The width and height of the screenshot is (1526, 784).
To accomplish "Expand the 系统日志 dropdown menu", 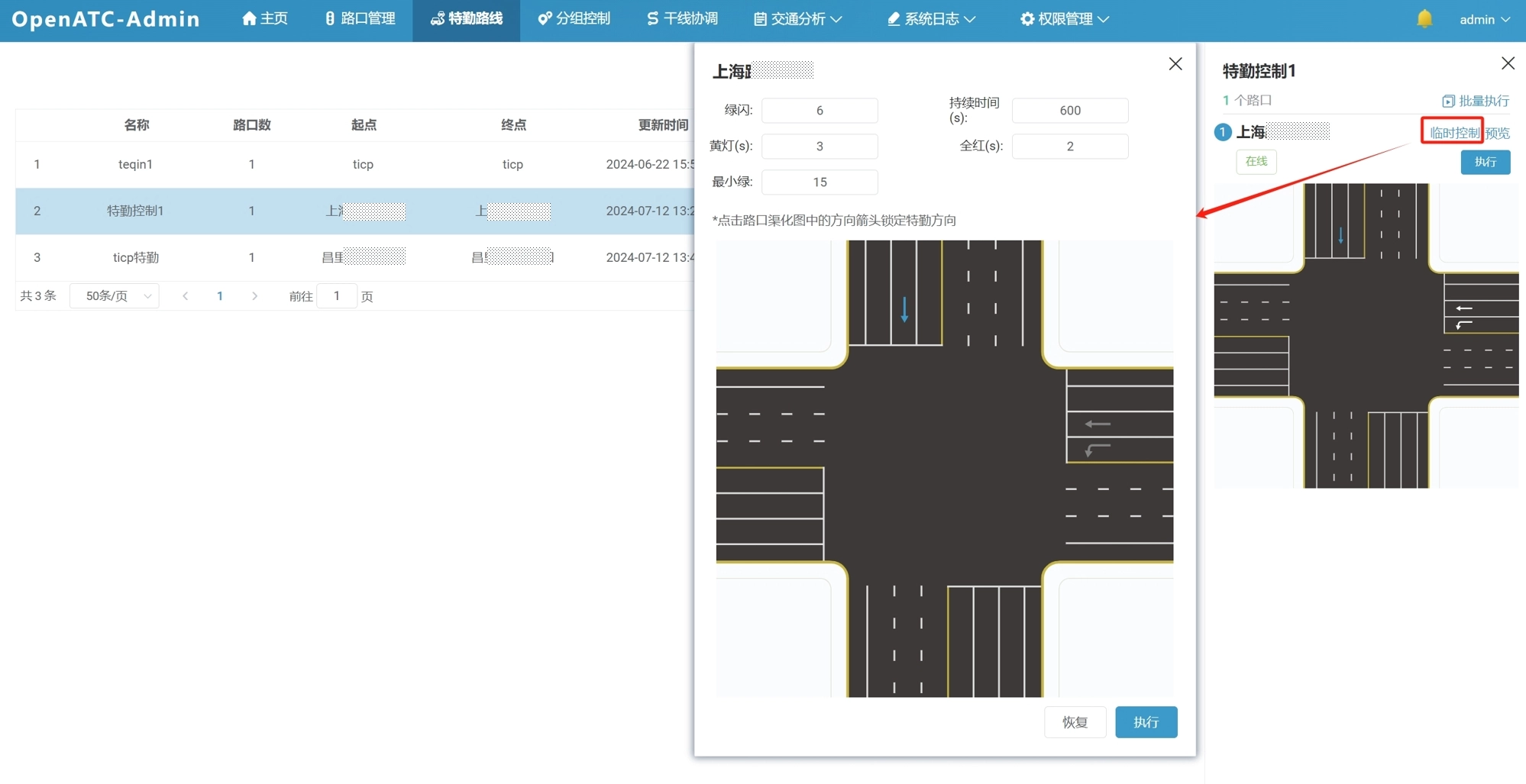I will pyautogui.click(x=931, y=19).
